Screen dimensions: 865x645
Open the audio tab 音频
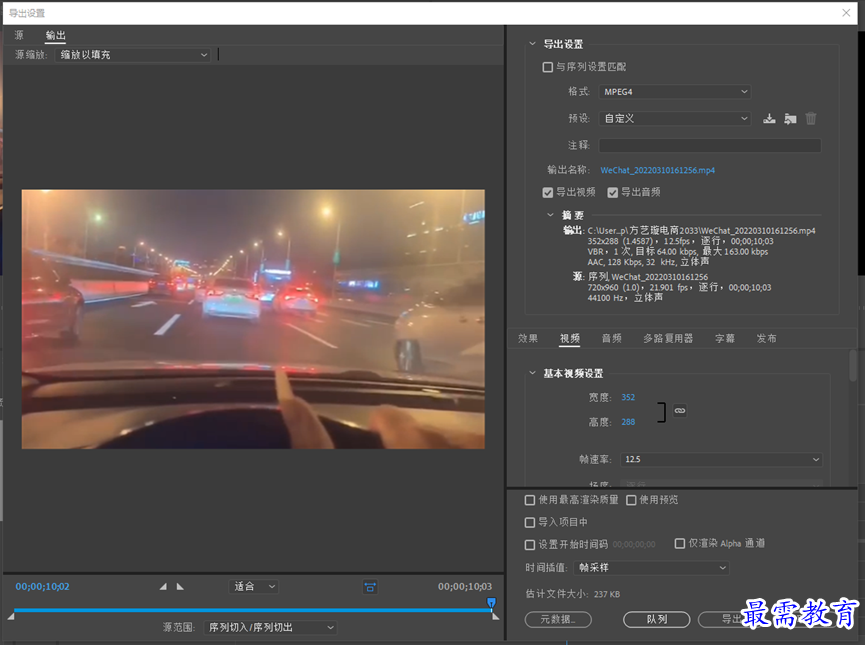pyautogui.click(x=612, y=338)
